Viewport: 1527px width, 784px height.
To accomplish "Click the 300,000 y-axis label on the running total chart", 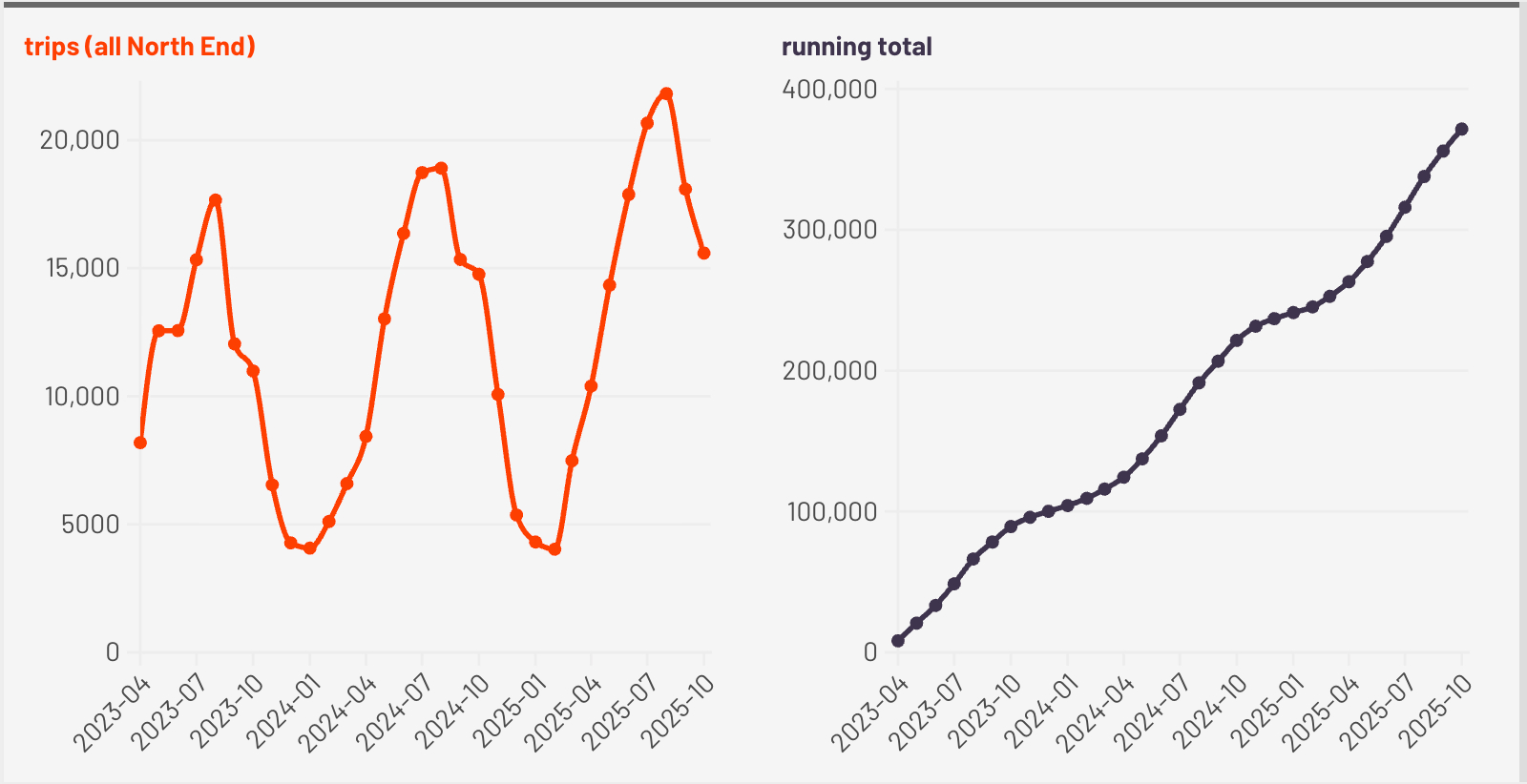I will [x=829, y=230].
